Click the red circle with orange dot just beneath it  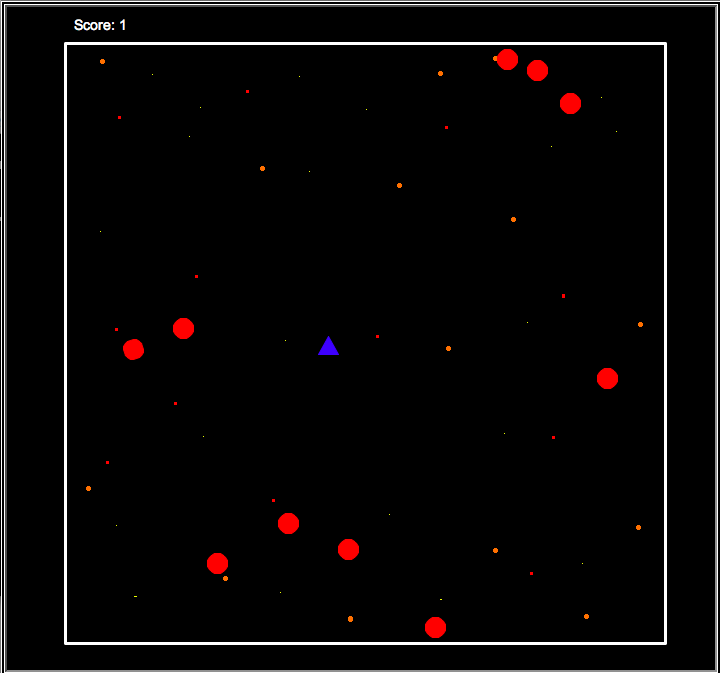click(217, 563)
